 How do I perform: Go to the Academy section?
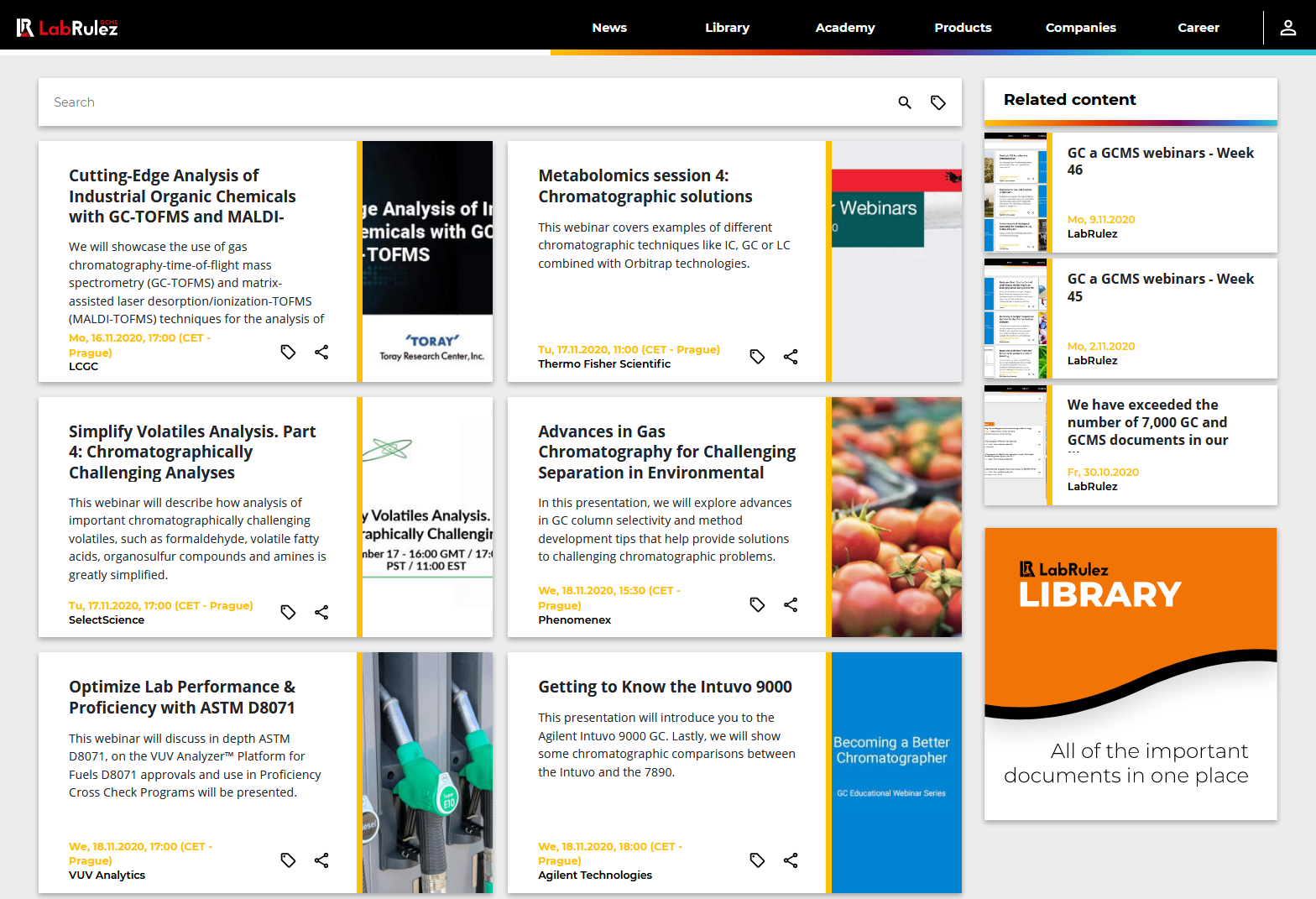[845, 28]
